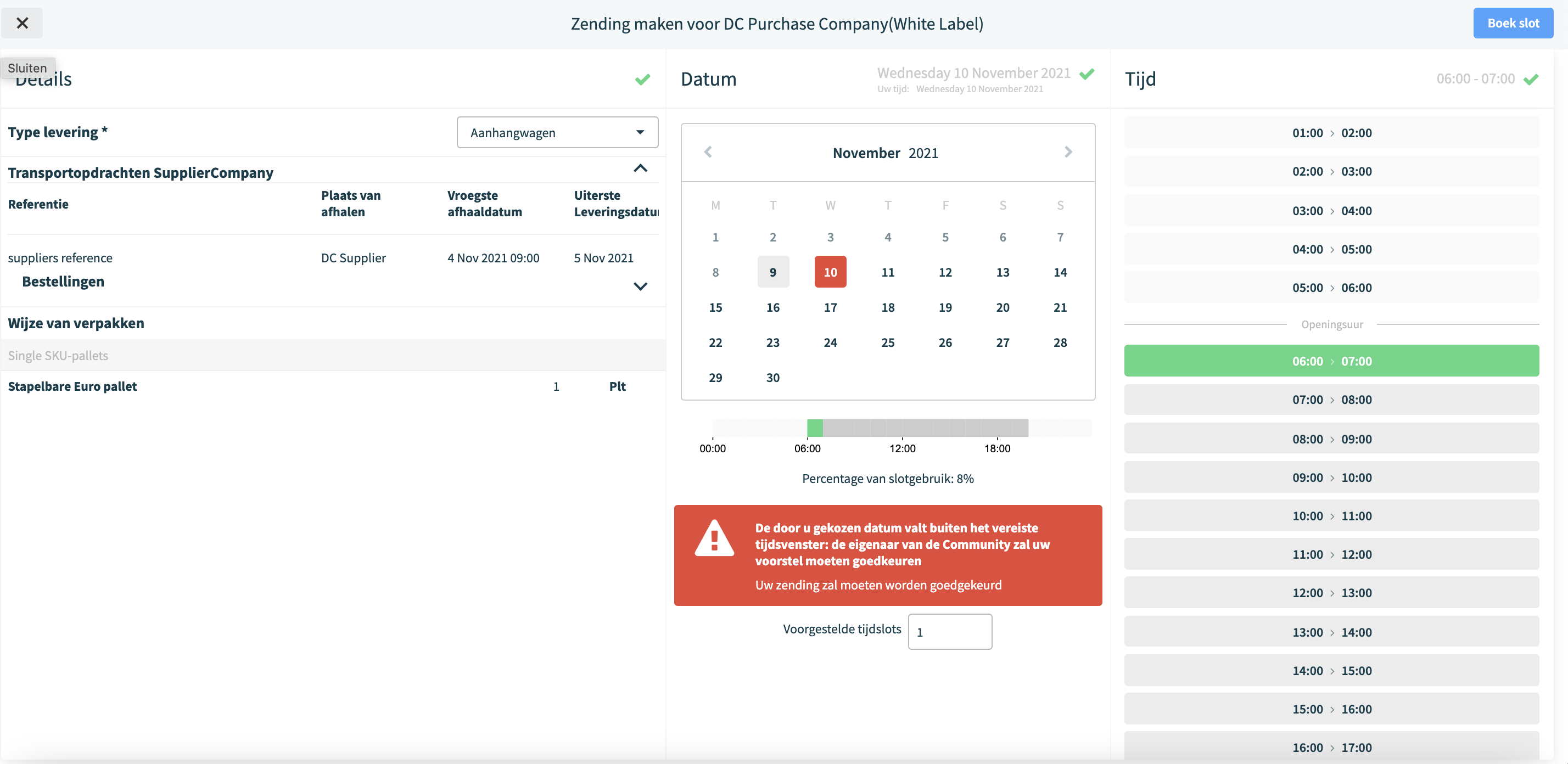Go to previous month in calendar
1568x764 pixels.
[x=708, y=151]
